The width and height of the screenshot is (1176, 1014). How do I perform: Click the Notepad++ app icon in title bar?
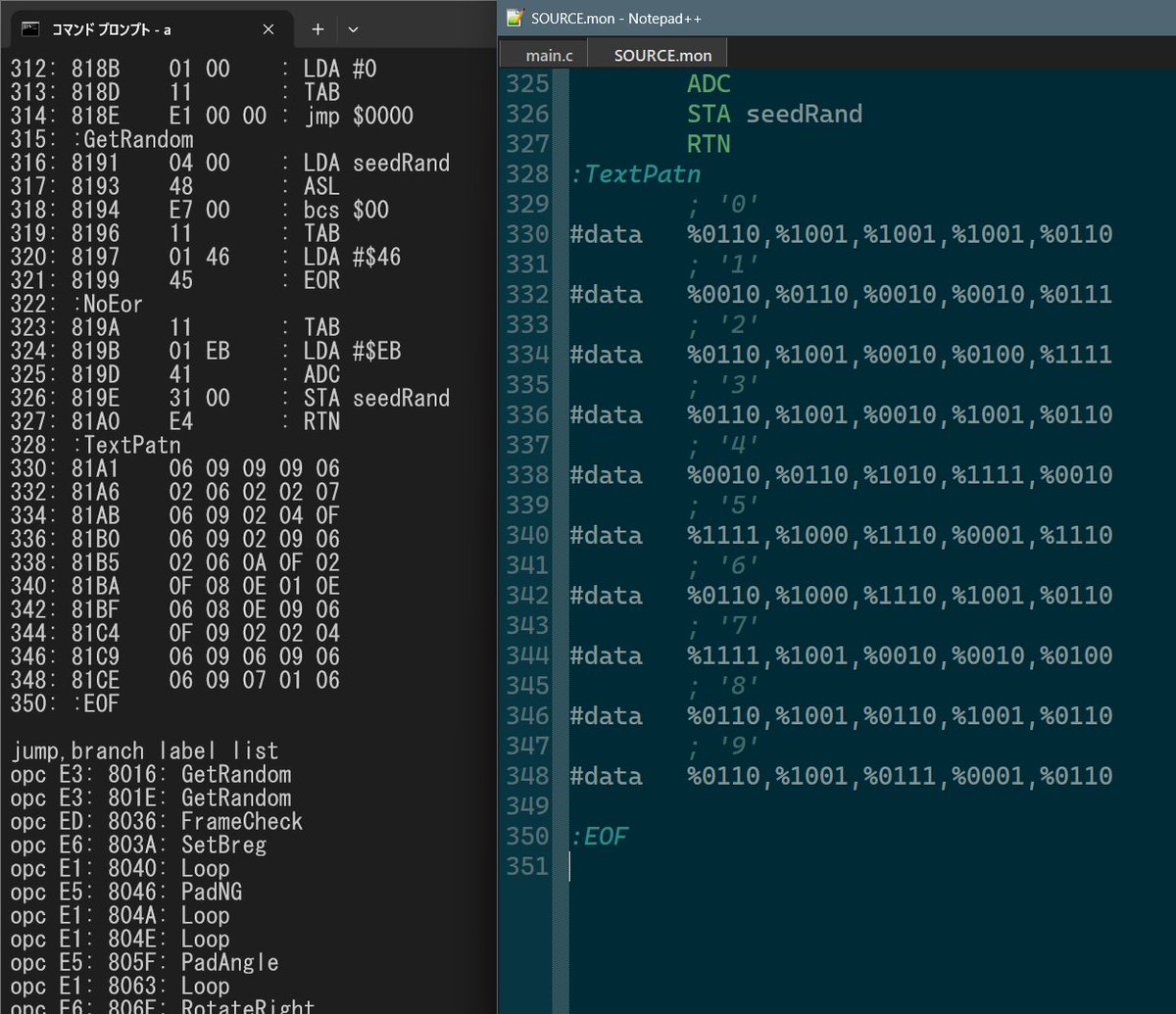515,17
